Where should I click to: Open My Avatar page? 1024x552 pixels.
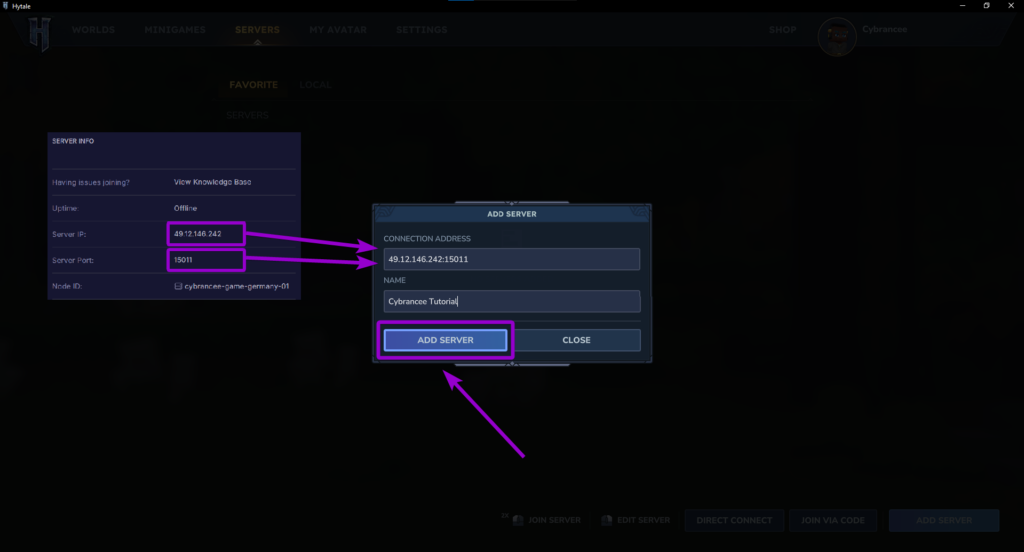coord(338,30)
